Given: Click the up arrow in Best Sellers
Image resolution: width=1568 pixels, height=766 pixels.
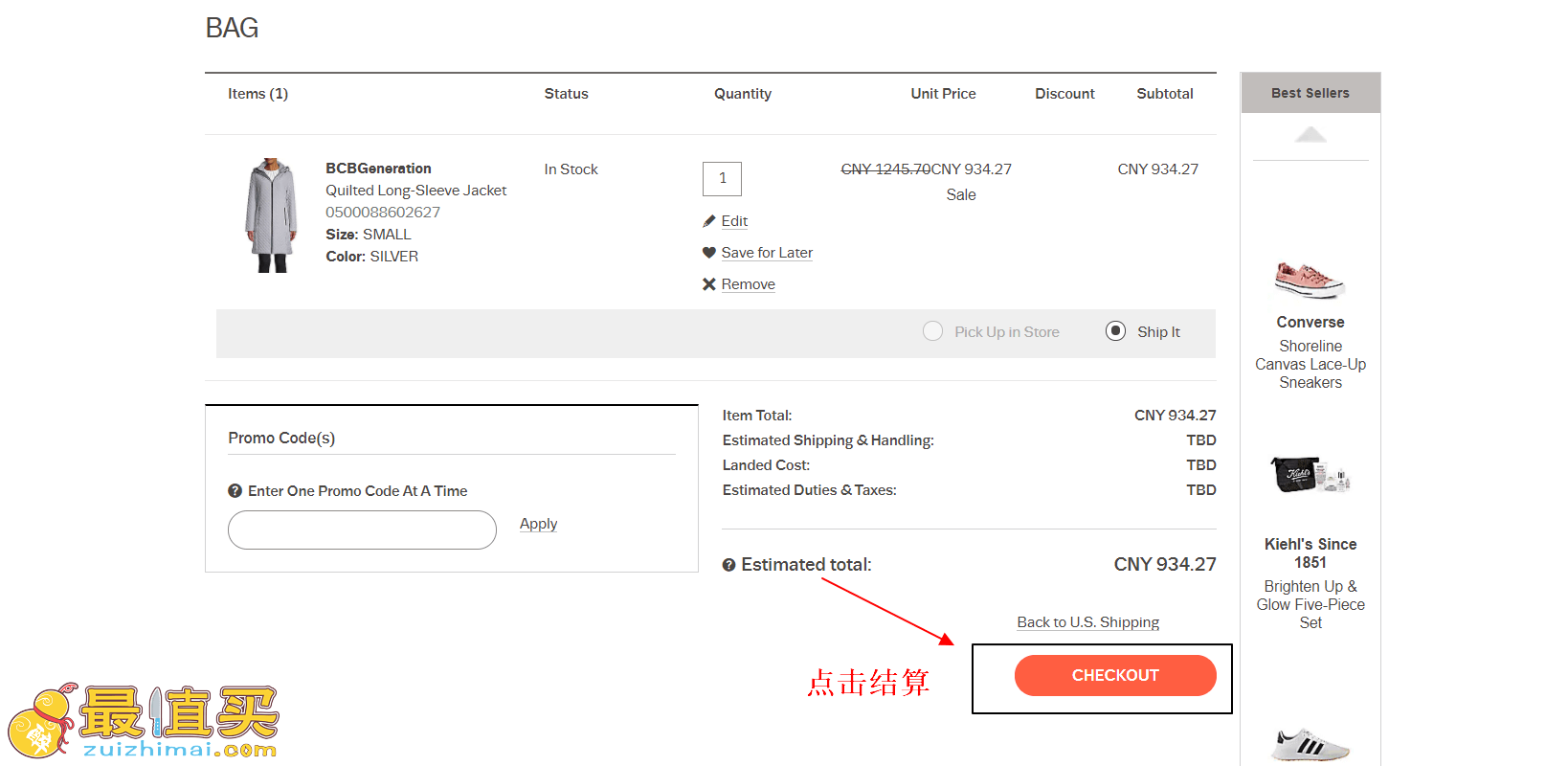Looking at the screenshot, I should click(x=1310, y=135).
